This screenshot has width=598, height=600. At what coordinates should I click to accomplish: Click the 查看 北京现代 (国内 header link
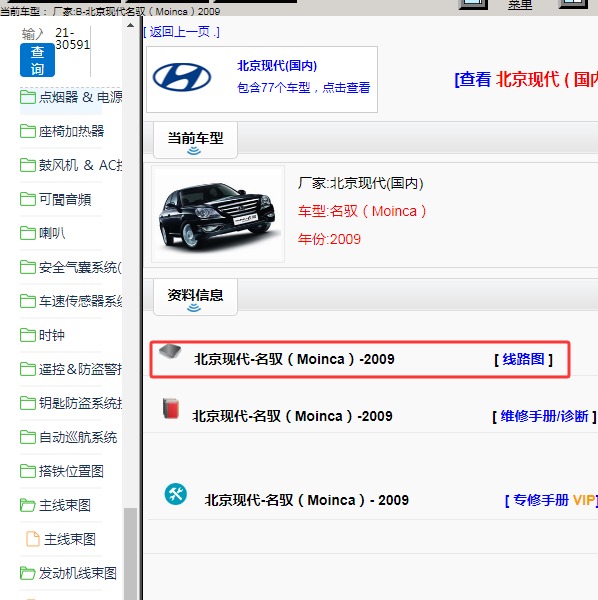(x=526, y=80)
